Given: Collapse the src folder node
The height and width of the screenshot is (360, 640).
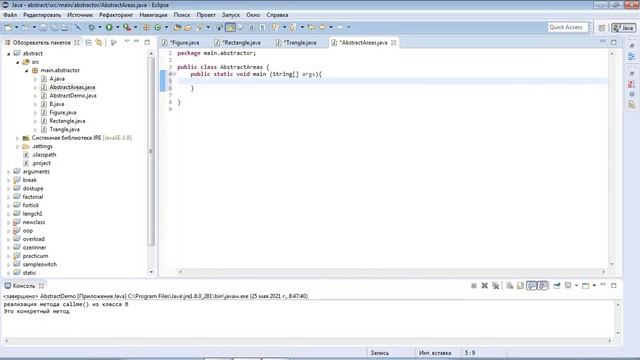Looking at the screenshot, I should point(18,62).
